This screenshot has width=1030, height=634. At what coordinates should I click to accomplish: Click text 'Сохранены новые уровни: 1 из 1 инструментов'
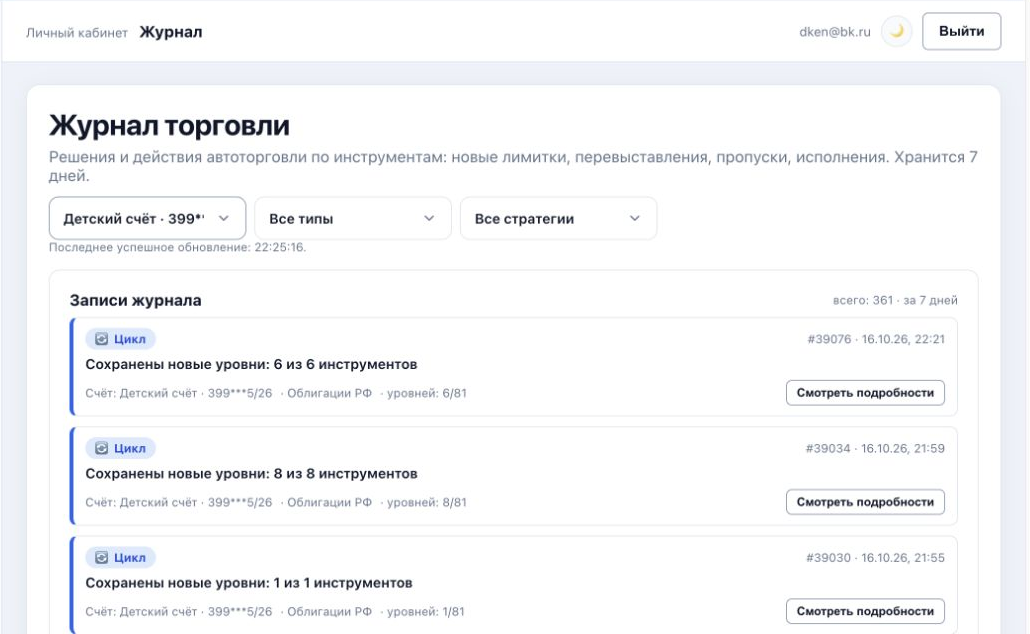click(x=249, y=583)
